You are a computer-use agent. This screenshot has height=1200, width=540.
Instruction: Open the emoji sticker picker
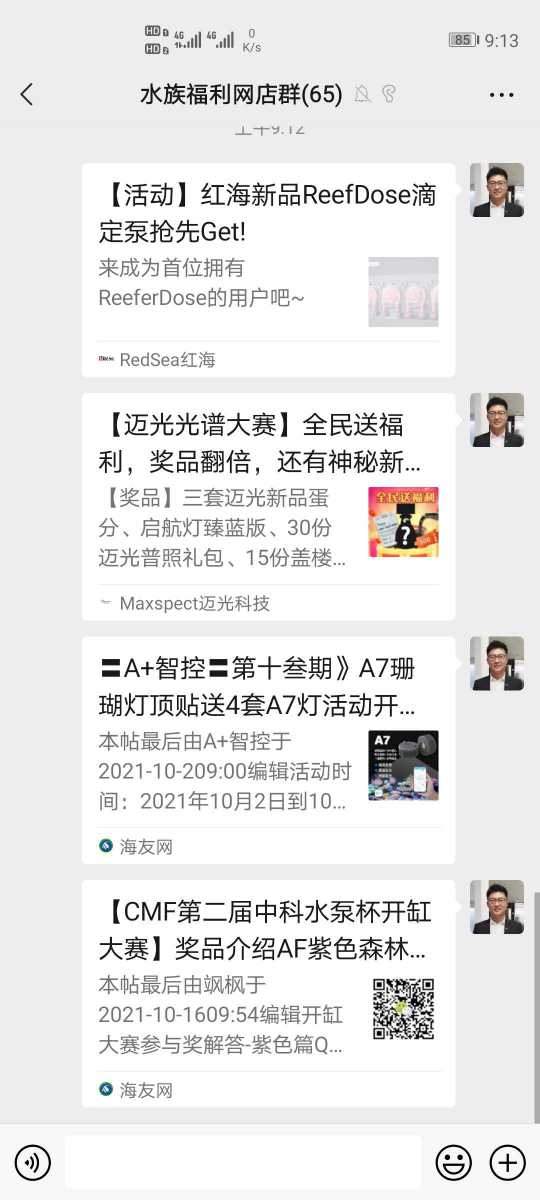(x=454, y=1162)
